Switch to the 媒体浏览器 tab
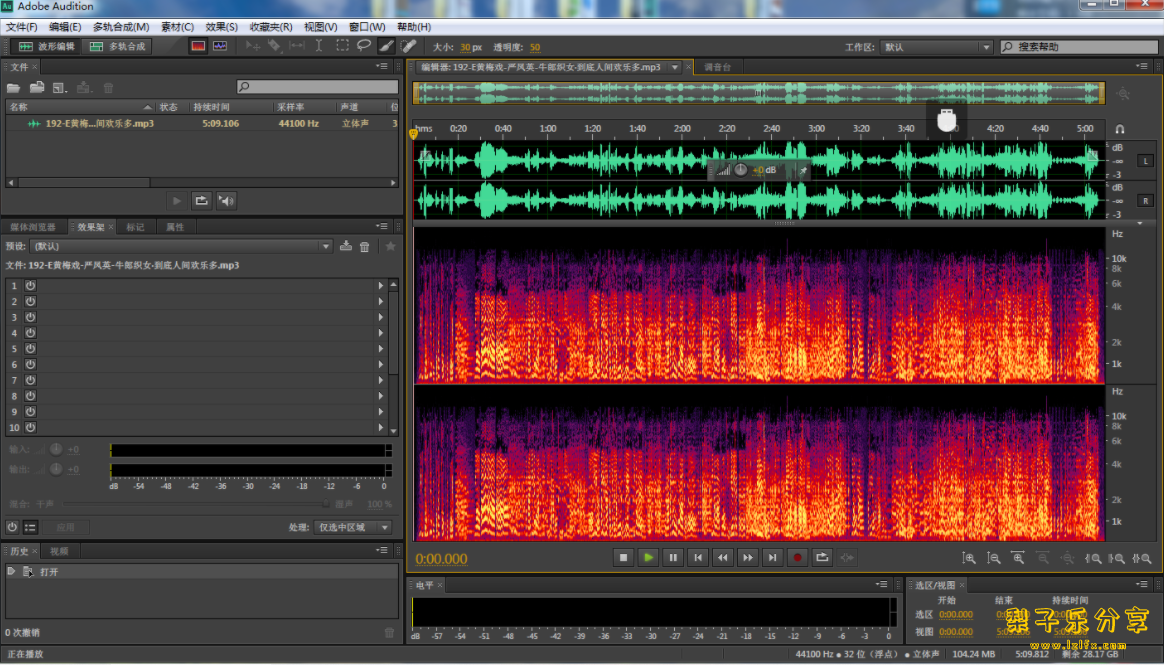 point(33,227)
